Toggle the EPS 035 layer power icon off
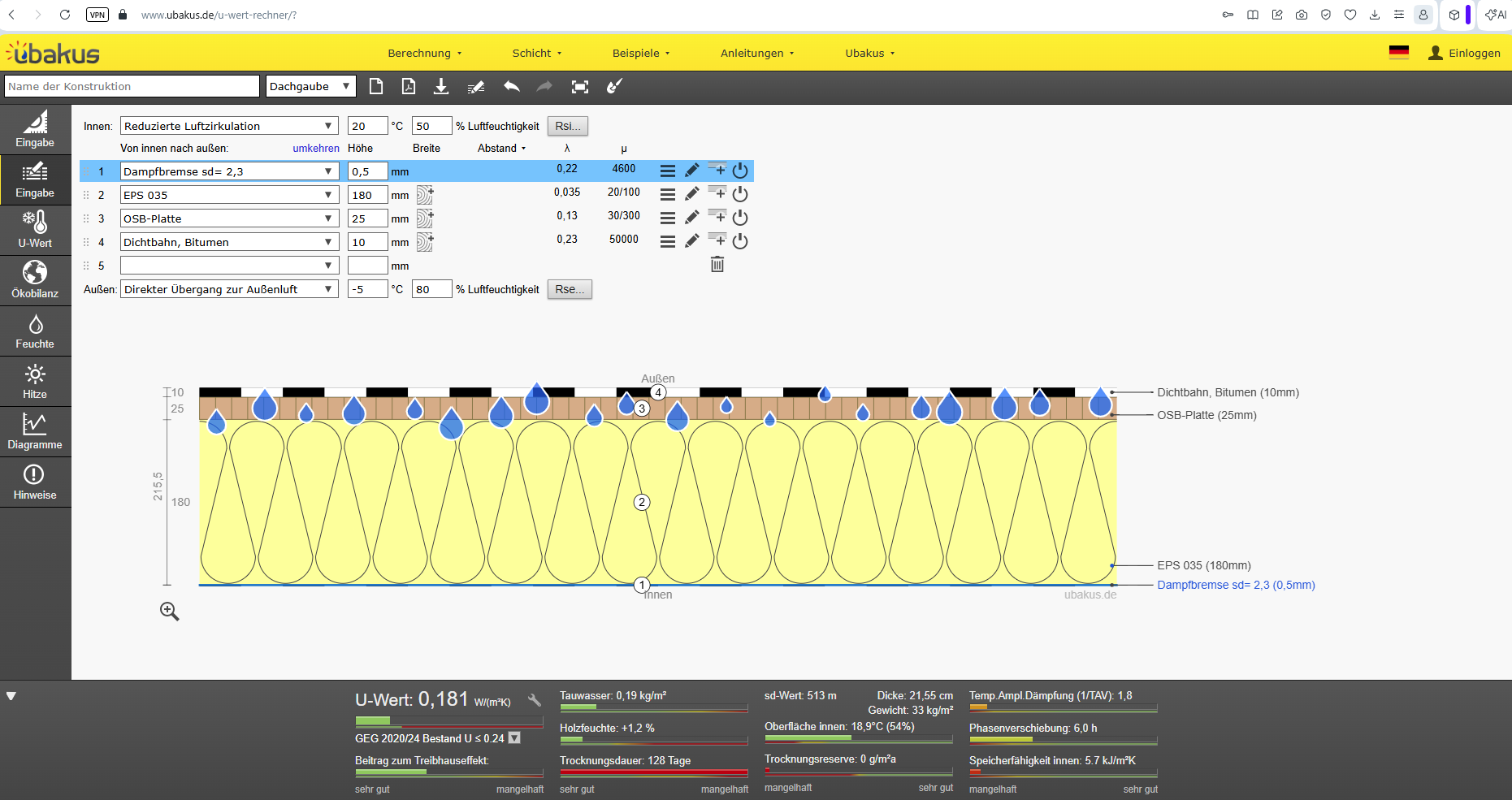This screenshot has height=800, width=1512. 740,194
